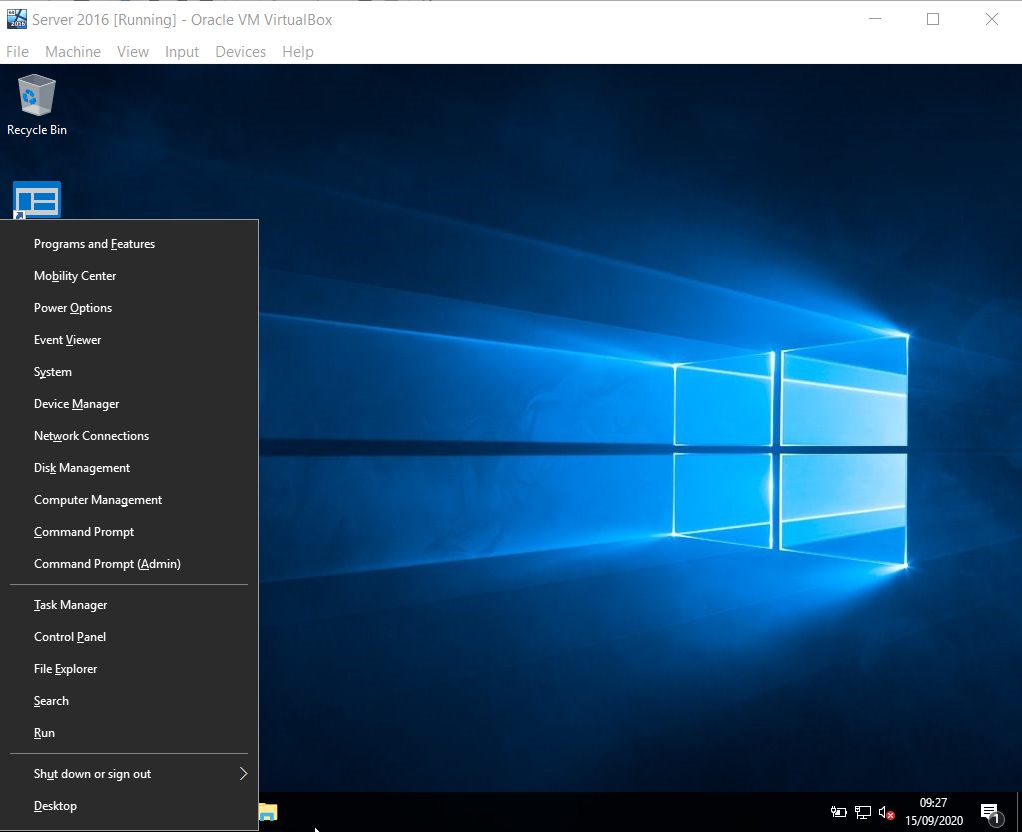
Task: Open Device Manager
Action: [129, 404]
